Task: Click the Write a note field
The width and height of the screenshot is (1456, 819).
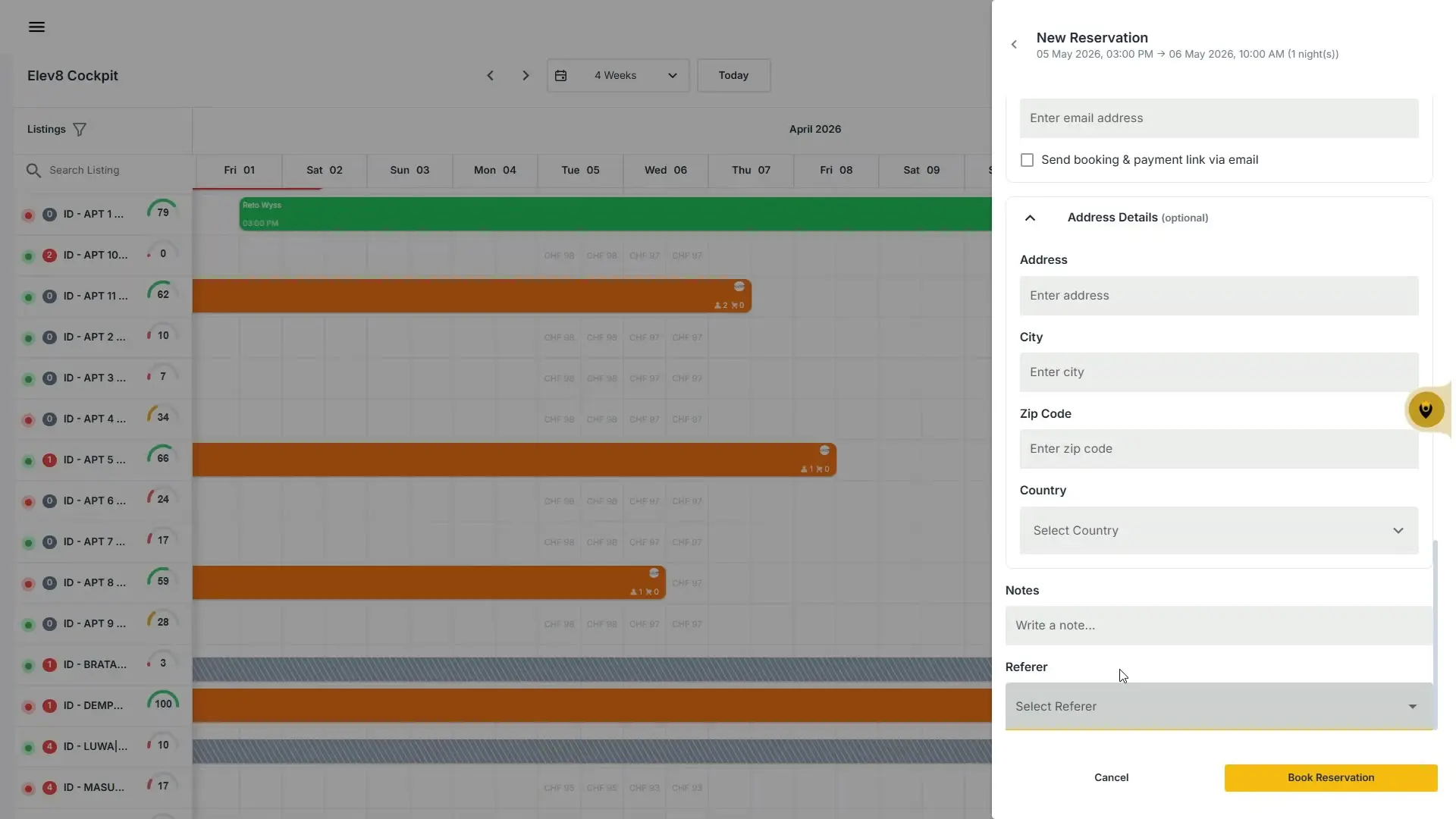Action: pyautogui.click(x=1219, y=626)
